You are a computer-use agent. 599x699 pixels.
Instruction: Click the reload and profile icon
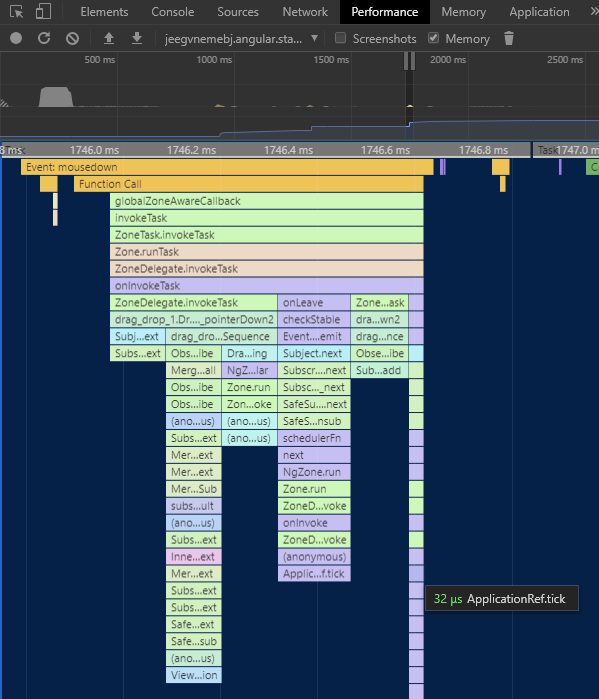point(44,38)
